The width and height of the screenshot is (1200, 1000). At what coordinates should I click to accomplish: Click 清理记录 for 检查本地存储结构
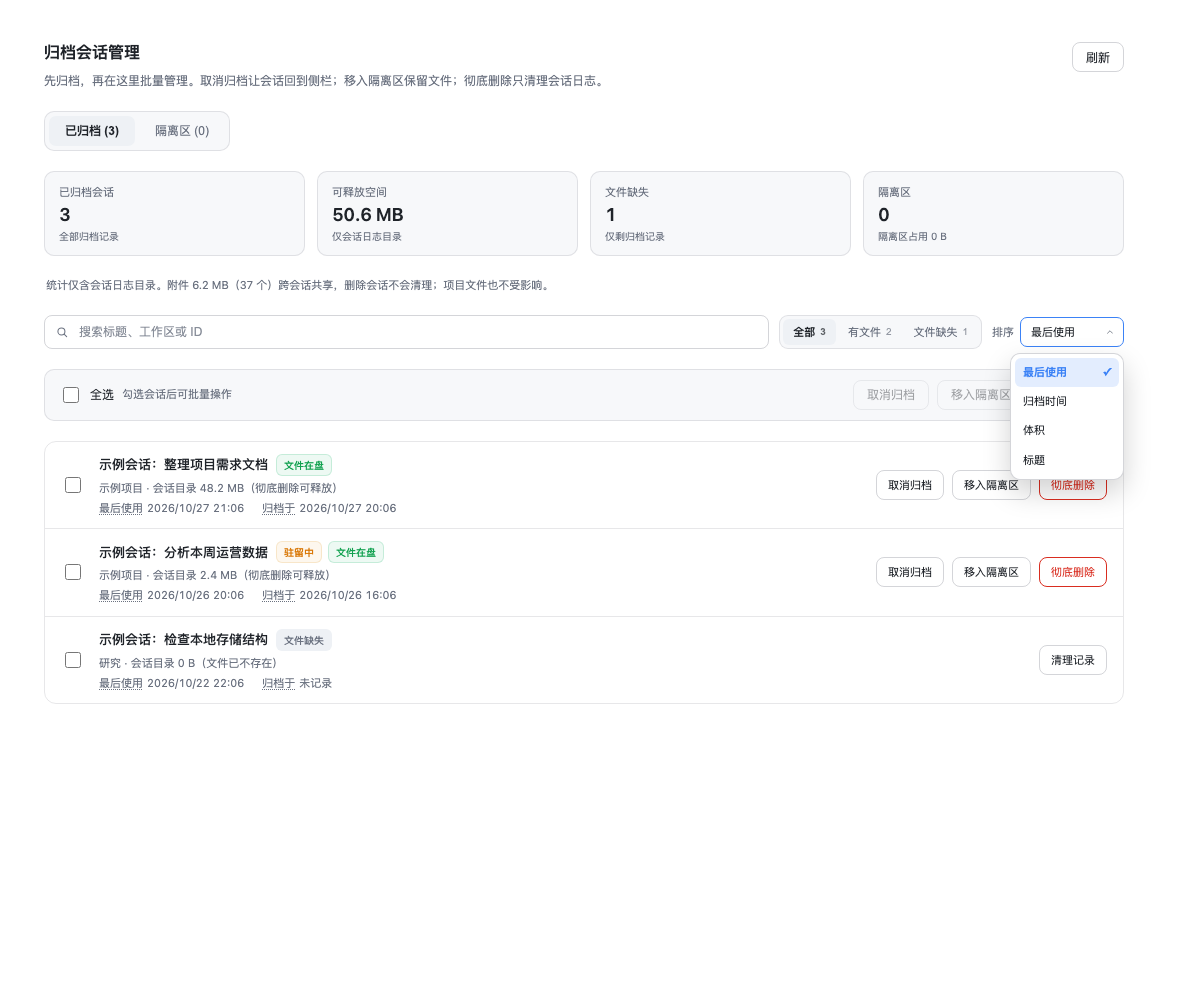[x=1073, y=660]
